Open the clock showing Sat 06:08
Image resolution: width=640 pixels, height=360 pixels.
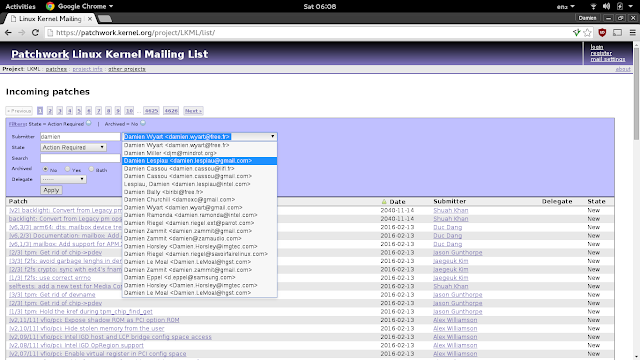(320, 6)
